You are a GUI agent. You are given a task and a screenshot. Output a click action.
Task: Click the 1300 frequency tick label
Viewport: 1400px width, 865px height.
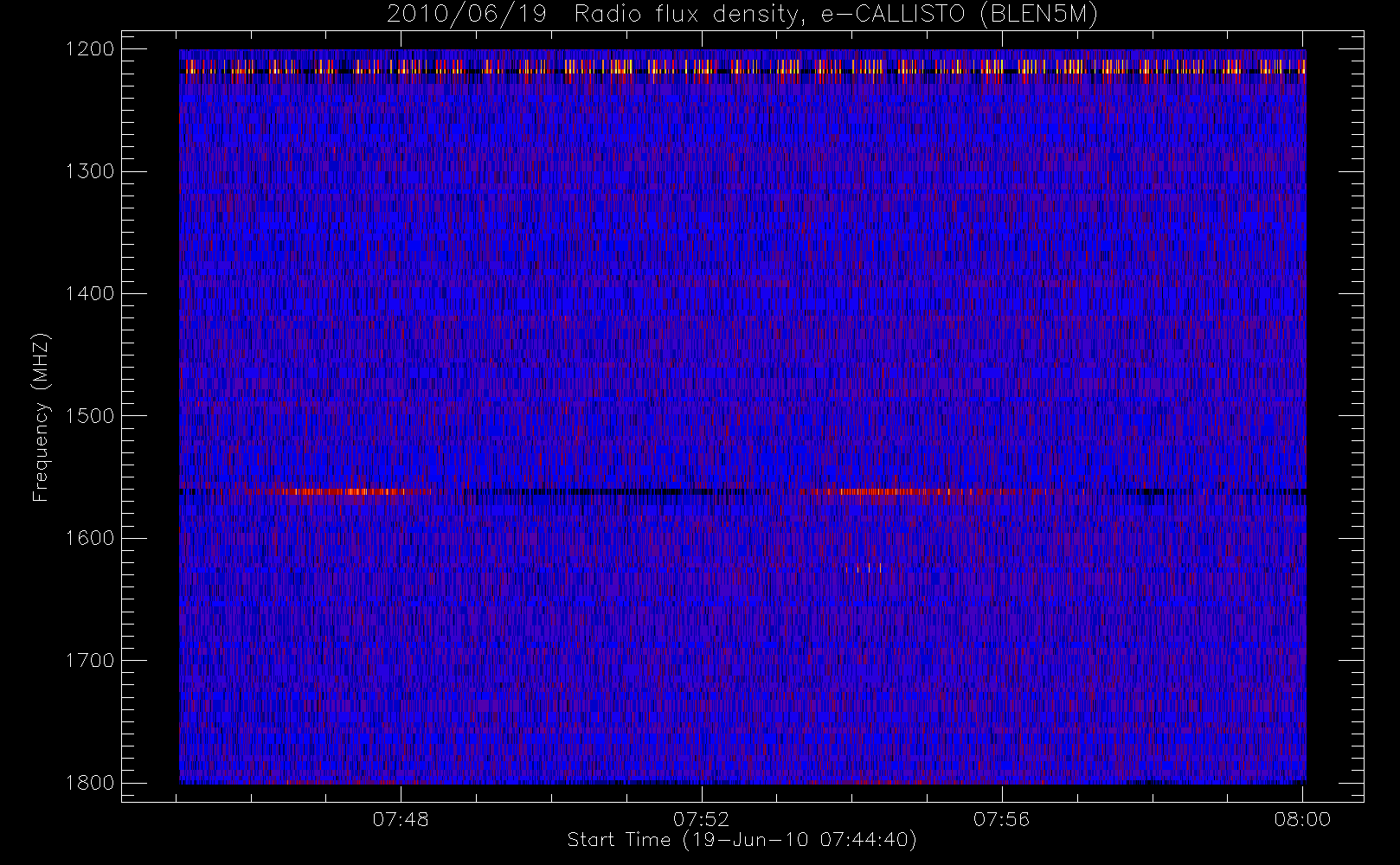click(x=91, y=171)
